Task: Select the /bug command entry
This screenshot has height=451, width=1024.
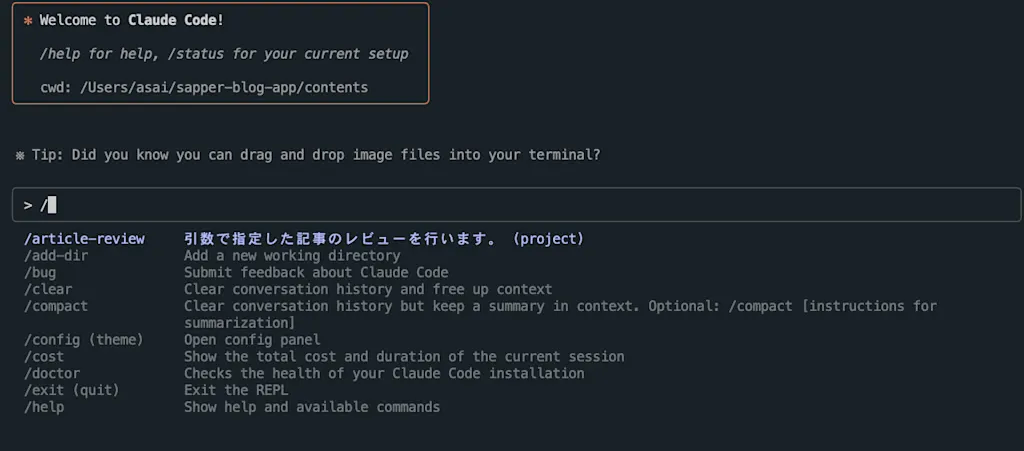Action: 40,273
